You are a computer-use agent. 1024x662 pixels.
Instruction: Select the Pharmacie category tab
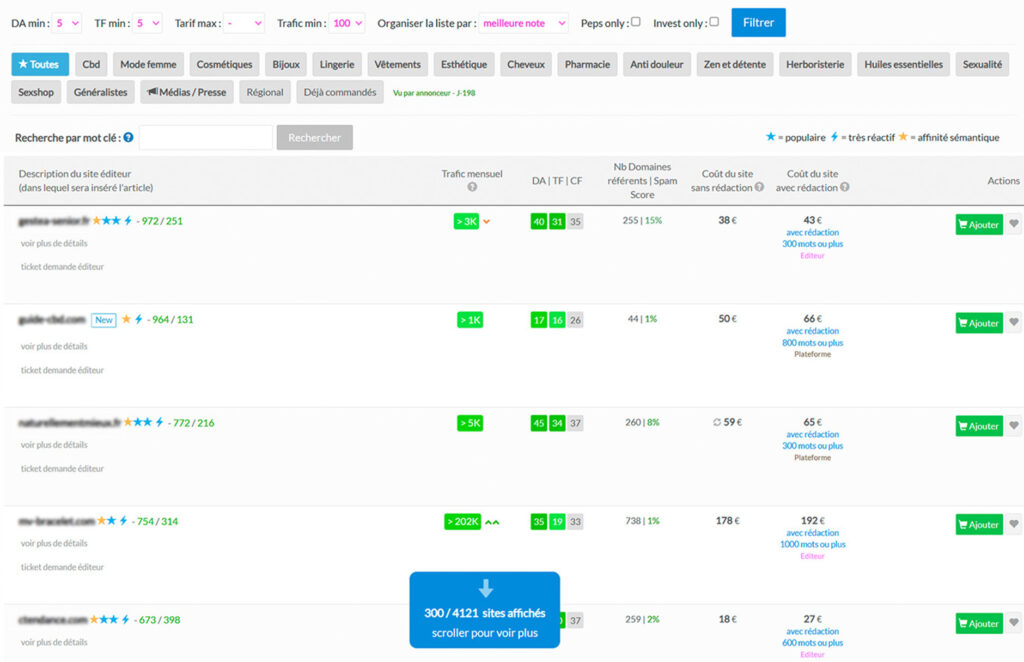[587, 65]
